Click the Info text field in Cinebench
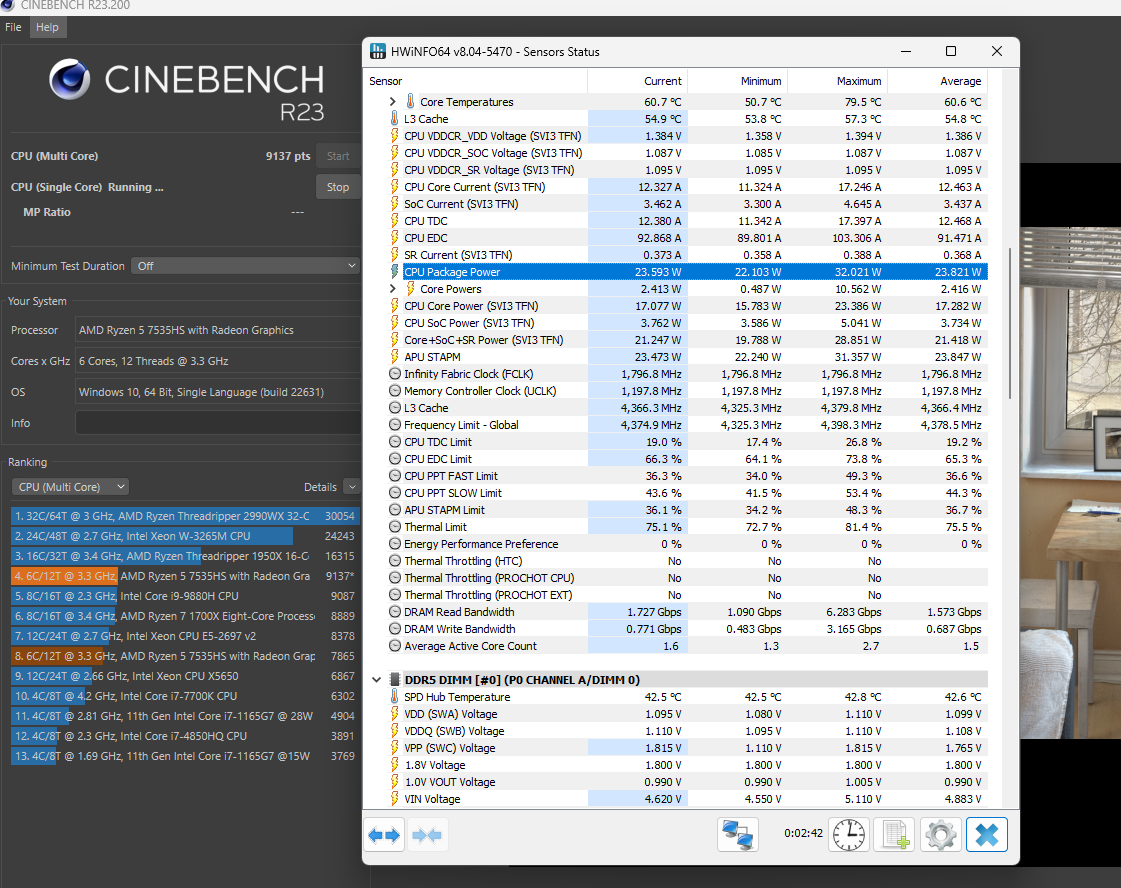This screenshot has height=888, width=1121. click(x=218, y=423)
